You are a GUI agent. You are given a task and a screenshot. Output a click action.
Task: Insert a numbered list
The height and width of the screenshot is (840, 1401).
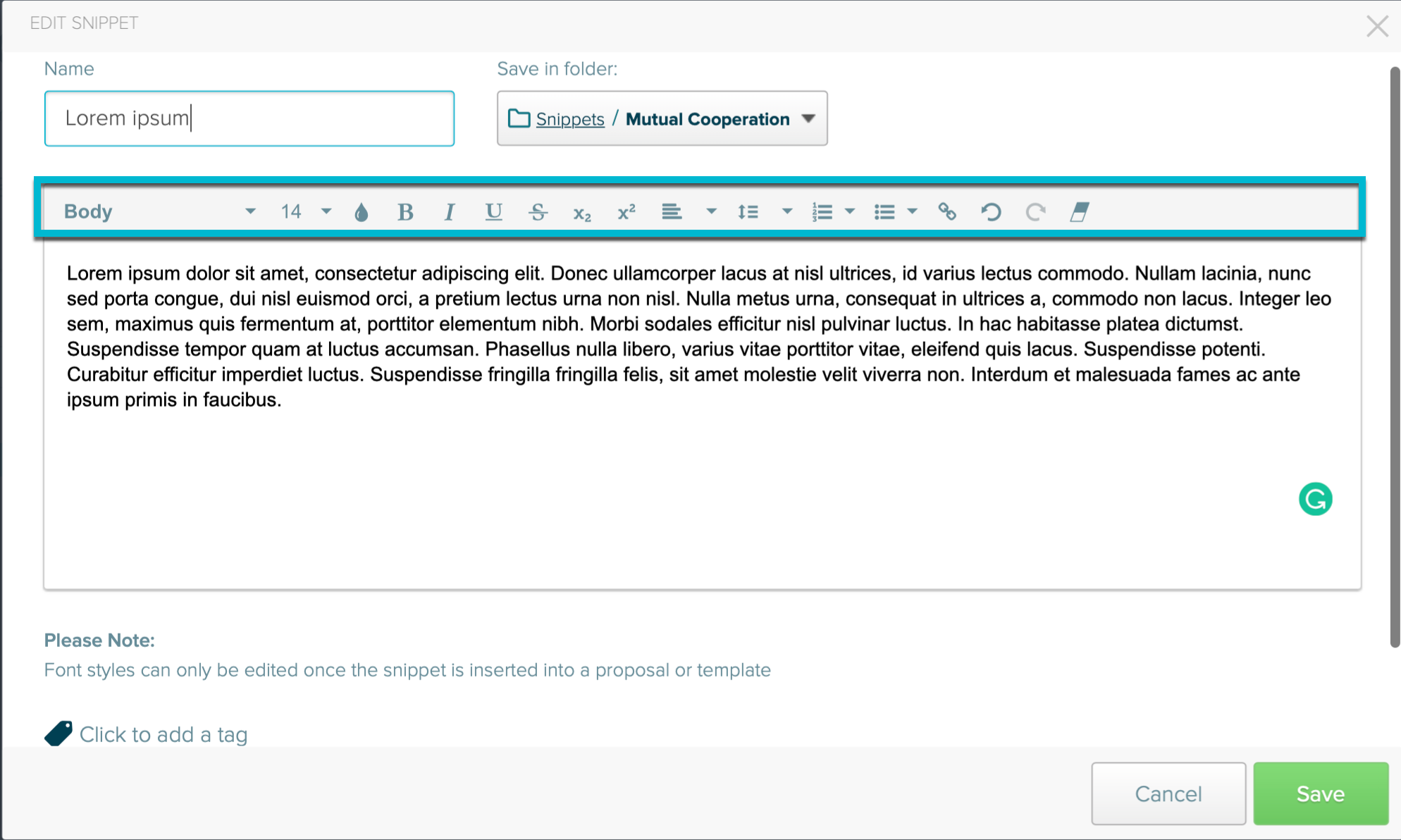coord(822,211)
